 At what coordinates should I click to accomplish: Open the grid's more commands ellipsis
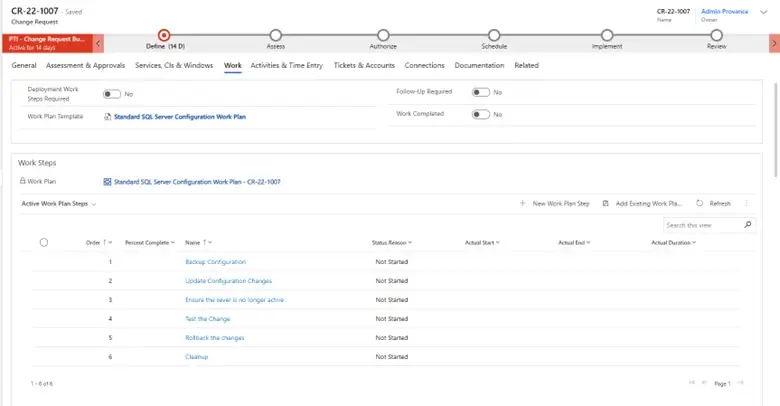point(746,203)
